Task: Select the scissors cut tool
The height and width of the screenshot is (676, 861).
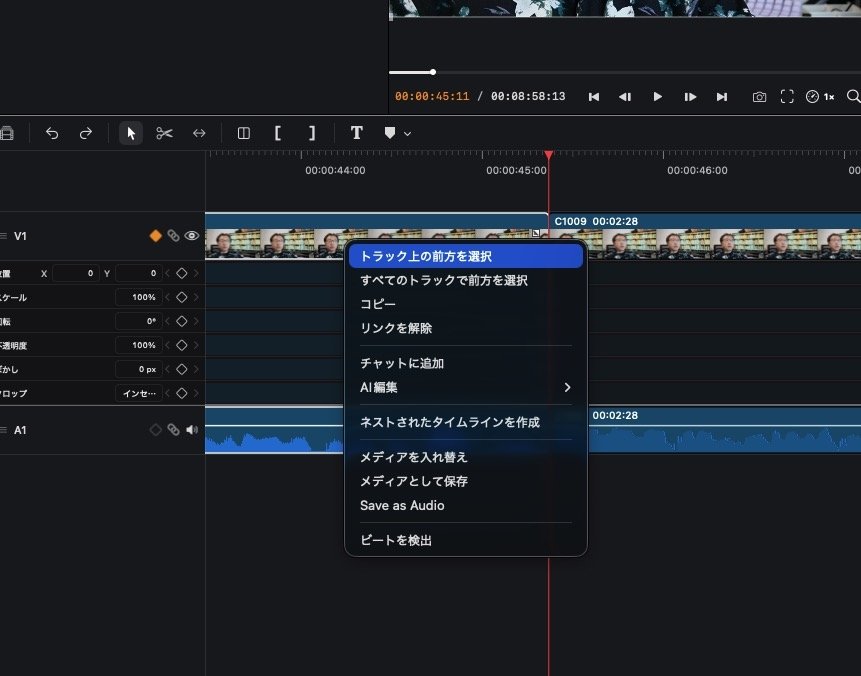Action: pos(164,133)
